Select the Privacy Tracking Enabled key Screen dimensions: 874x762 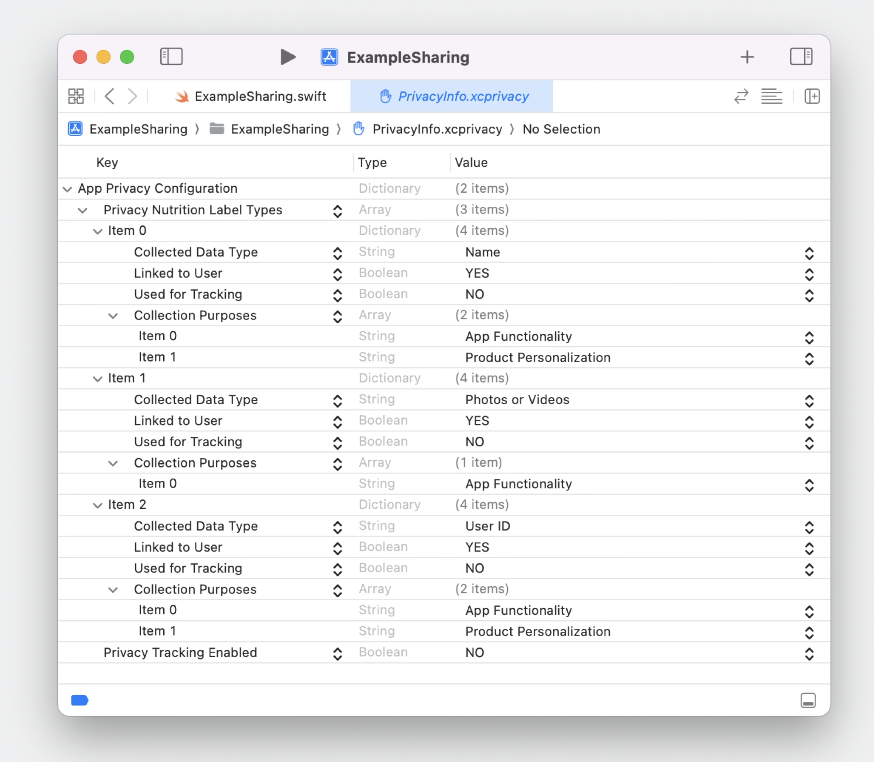(x=180, y=652)
